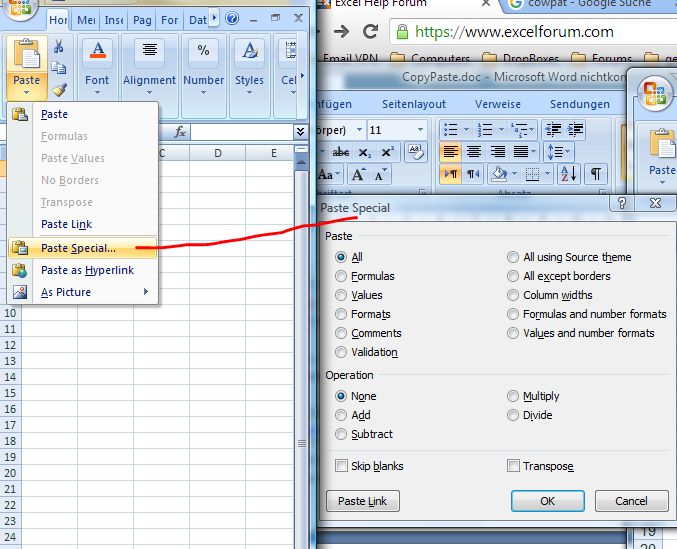Screen dimensions: 677x549
Task: Click Excel vertical scrollbar up arrow
Action: point(301,162)
